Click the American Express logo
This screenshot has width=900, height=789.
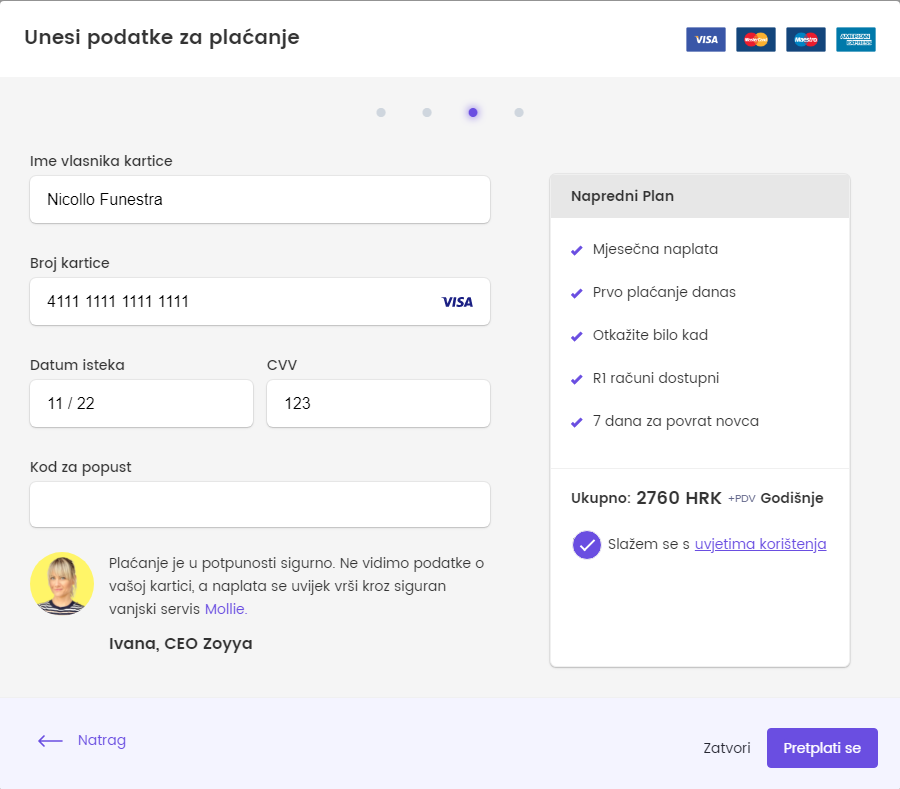coord(856,39)
